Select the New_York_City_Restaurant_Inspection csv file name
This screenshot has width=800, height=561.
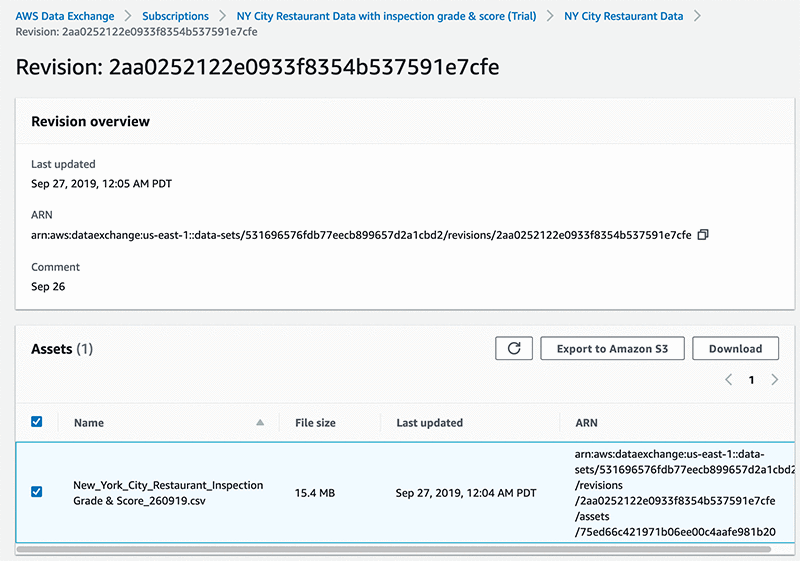[168, 493]
